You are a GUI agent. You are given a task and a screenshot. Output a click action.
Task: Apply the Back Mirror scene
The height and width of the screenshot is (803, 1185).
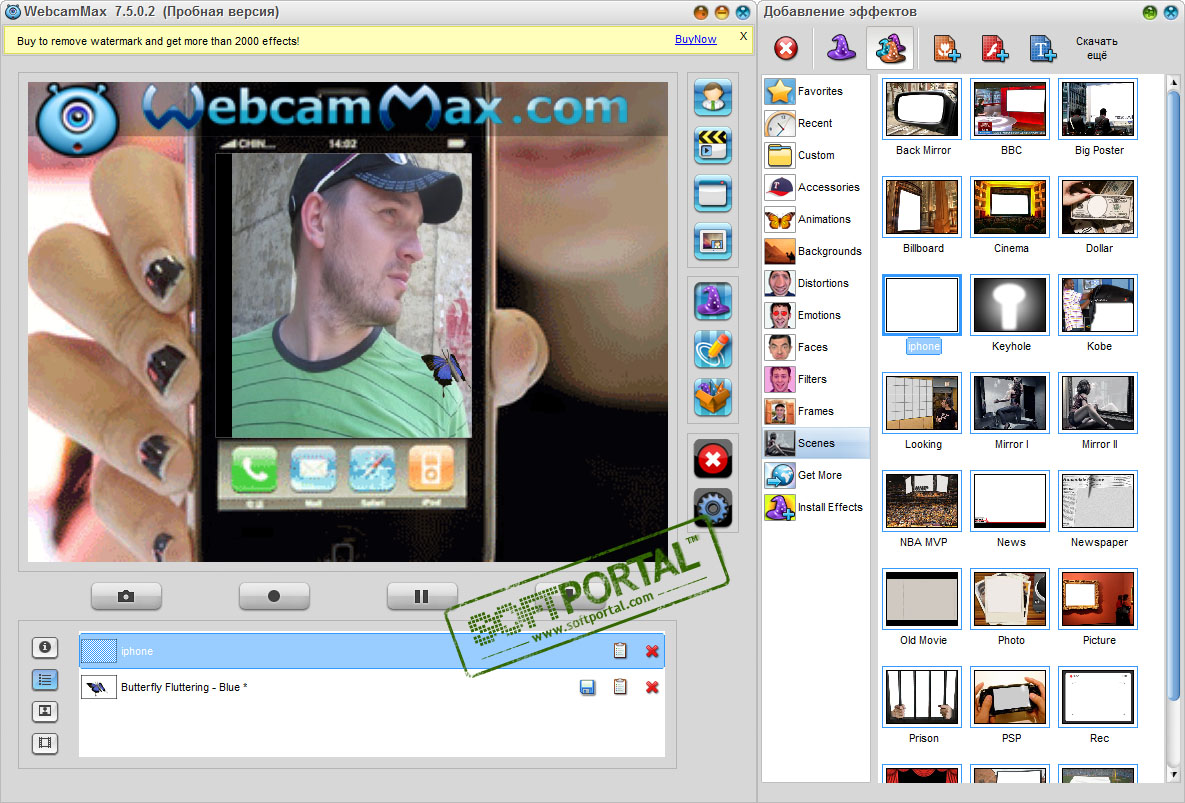click(922, 110)
